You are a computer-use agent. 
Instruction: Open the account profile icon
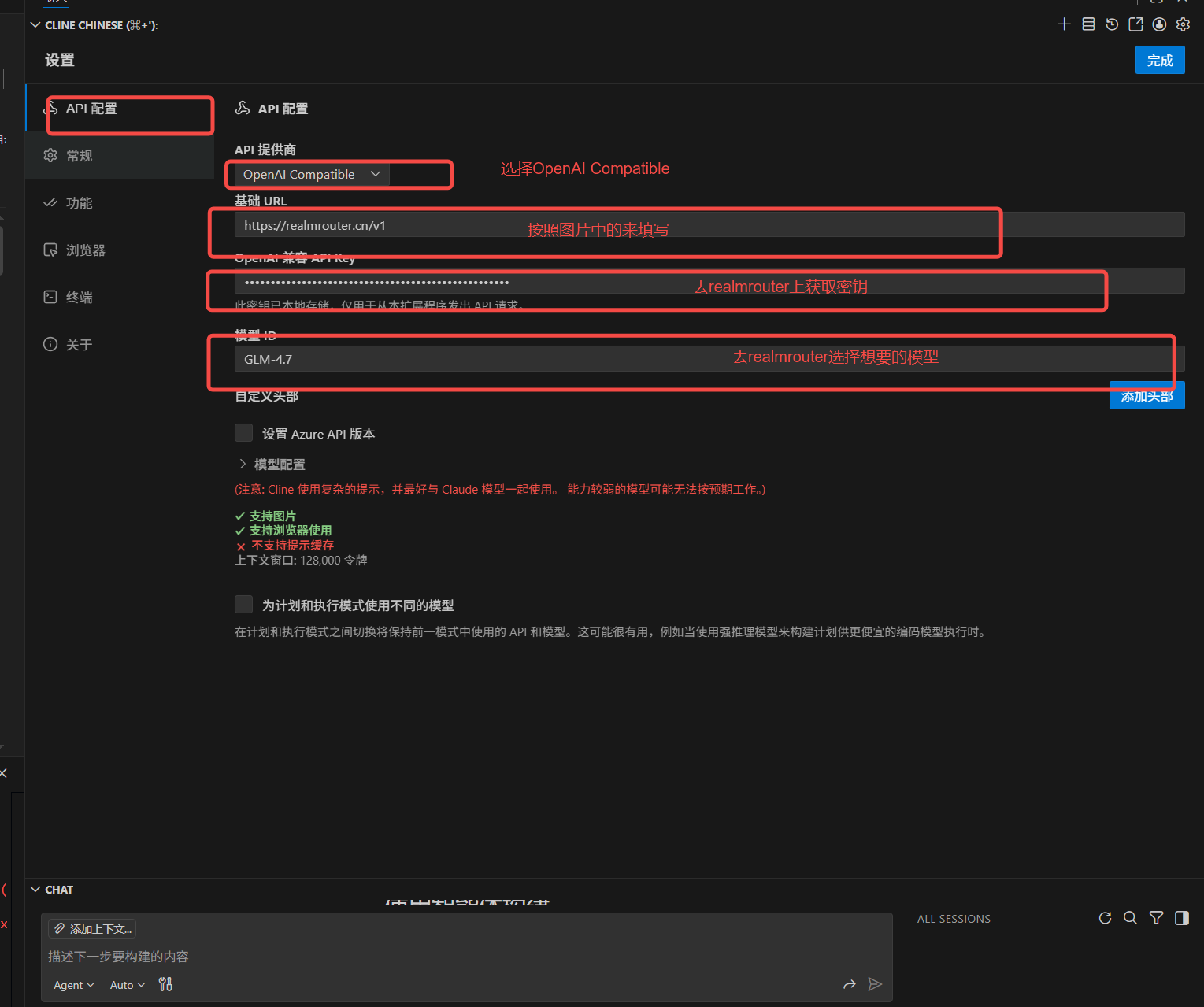1159,24
